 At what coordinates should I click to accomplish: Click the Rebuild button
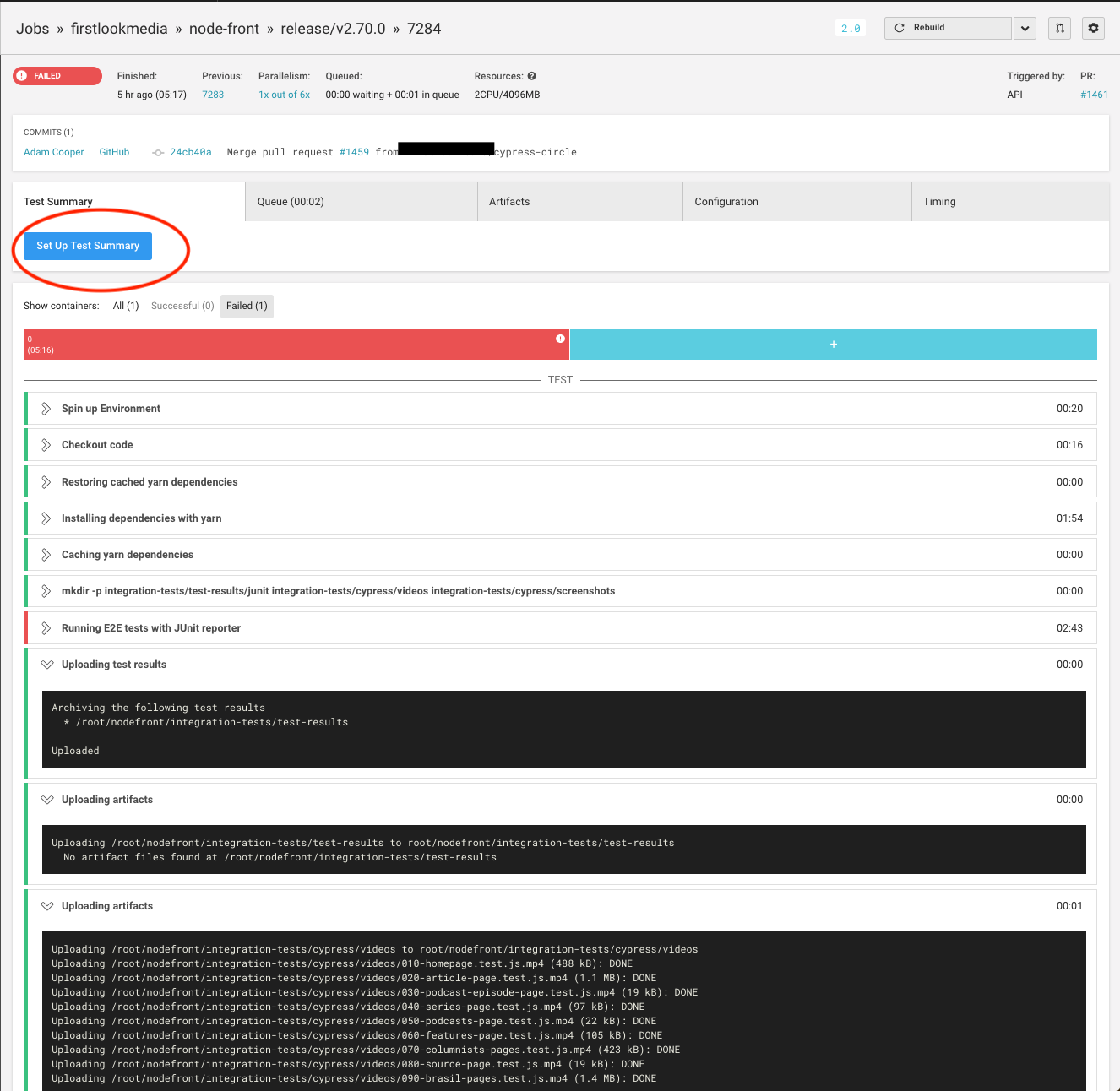(948, 28)
